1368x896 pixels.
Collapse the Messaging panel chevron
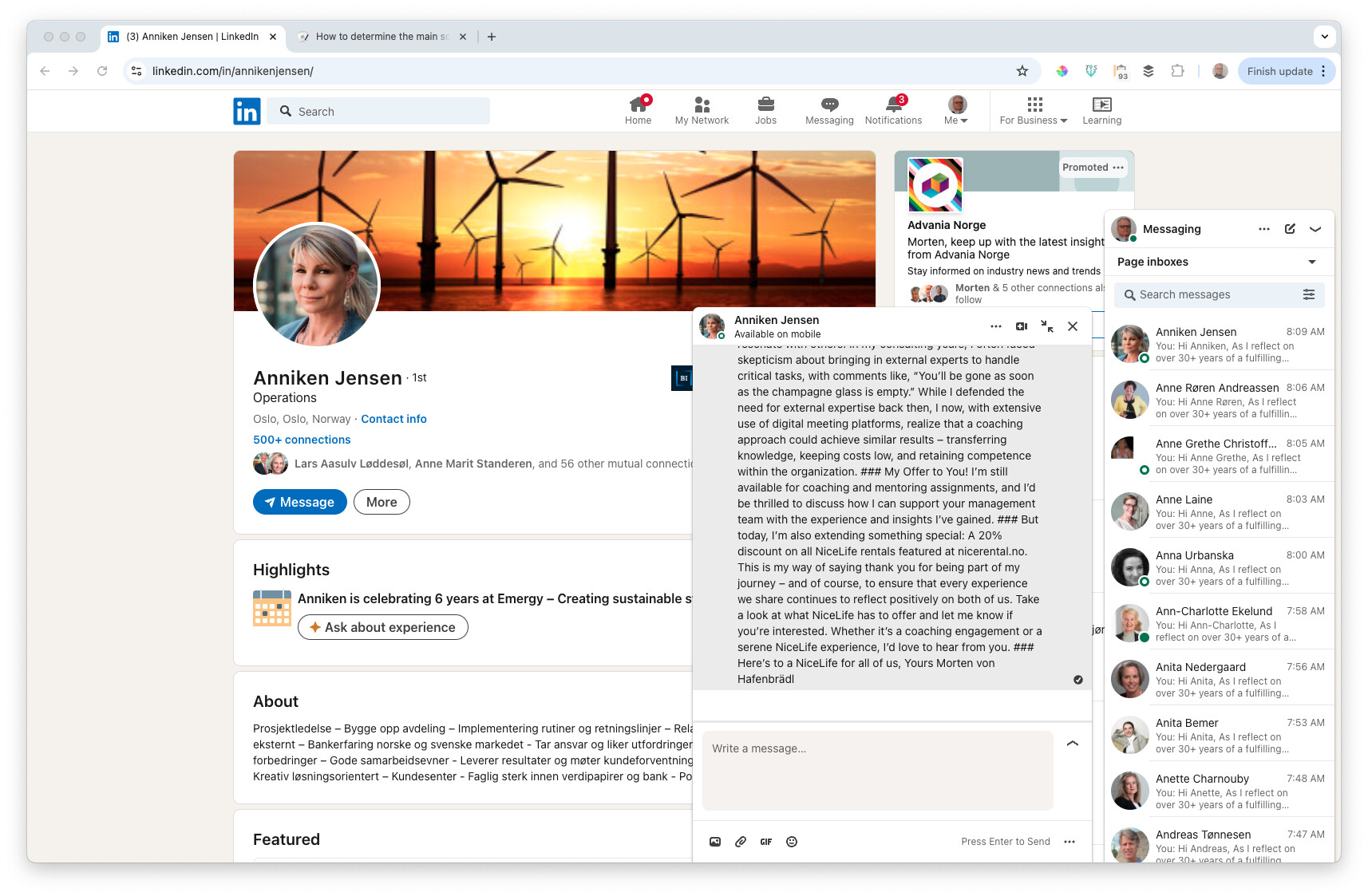[x=1315, y=229]
